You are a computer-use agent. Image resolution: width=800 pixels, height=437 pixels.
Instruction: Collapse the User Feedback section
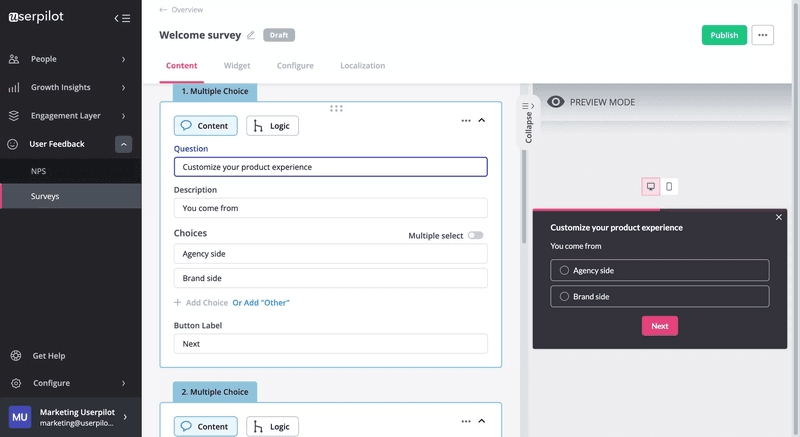point(123,144)
